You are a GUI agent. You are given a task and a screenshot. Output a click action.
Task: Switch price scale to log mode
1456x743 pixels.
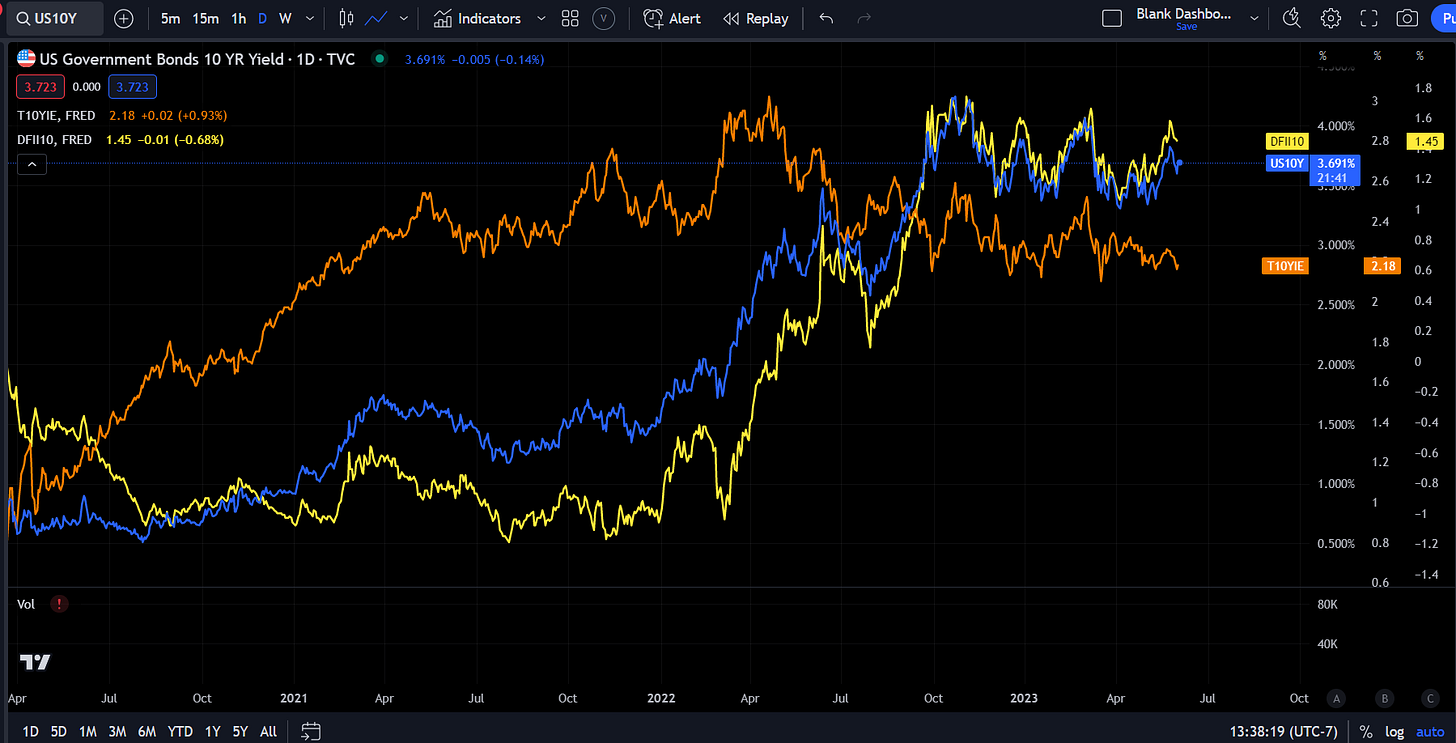[x=1395, y=731]
